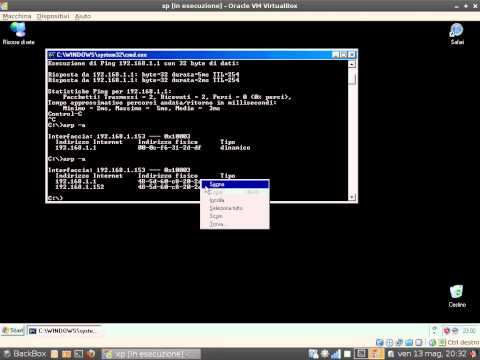
Task: Click the console vertical scrollbar thumb
Action: (352, 79)
